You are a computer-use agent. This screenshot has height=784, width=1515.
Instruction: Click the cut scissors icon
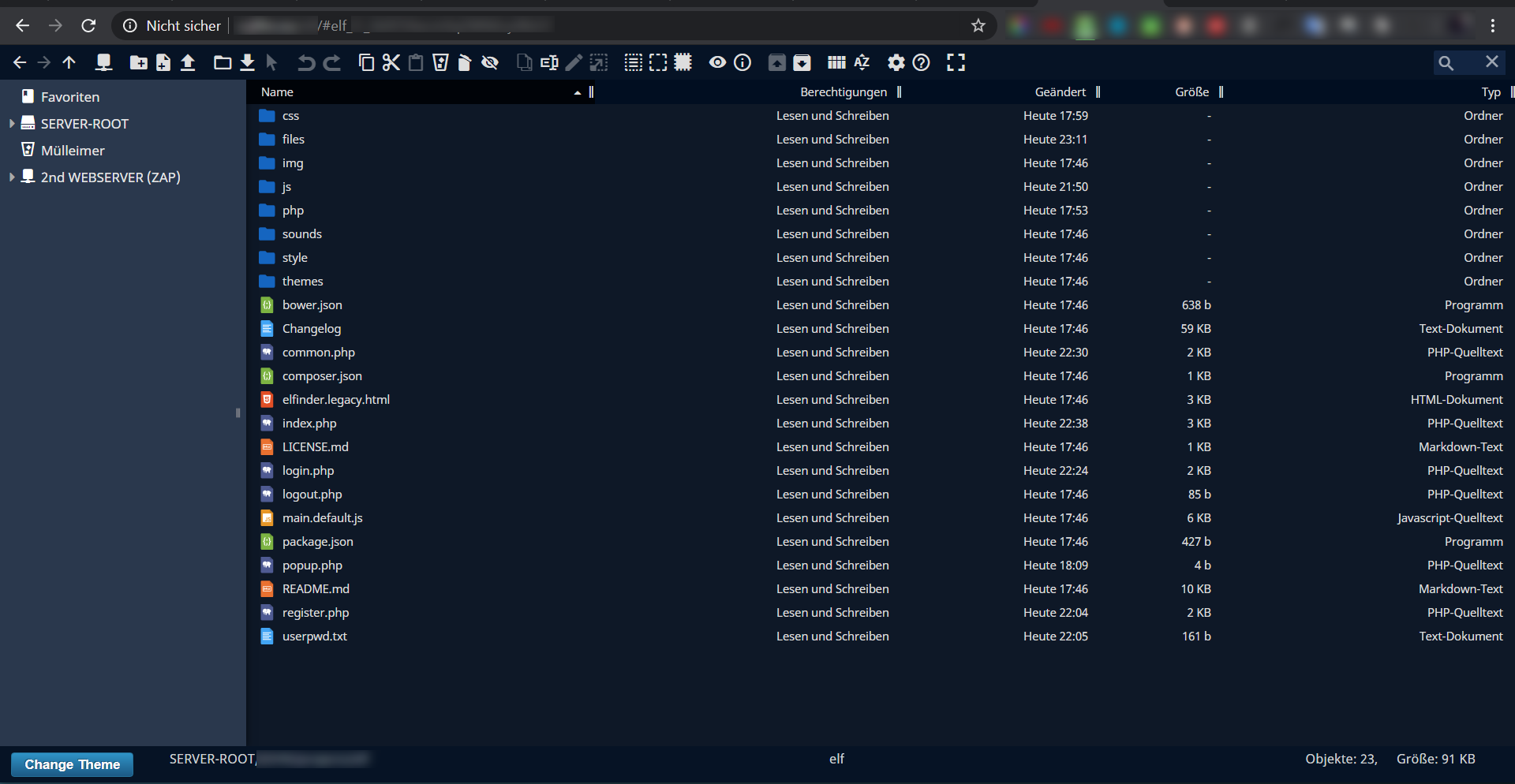(x=391, y=62)
